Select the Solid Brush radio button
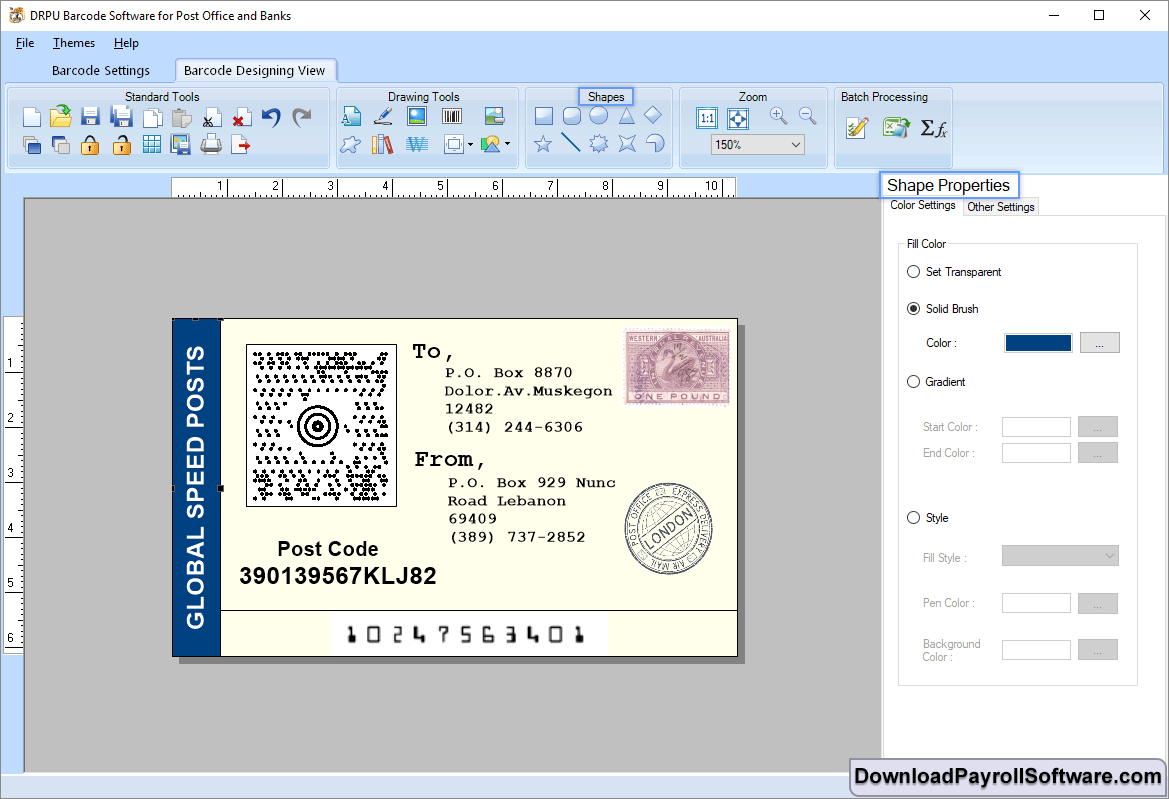 pos(913,309)
